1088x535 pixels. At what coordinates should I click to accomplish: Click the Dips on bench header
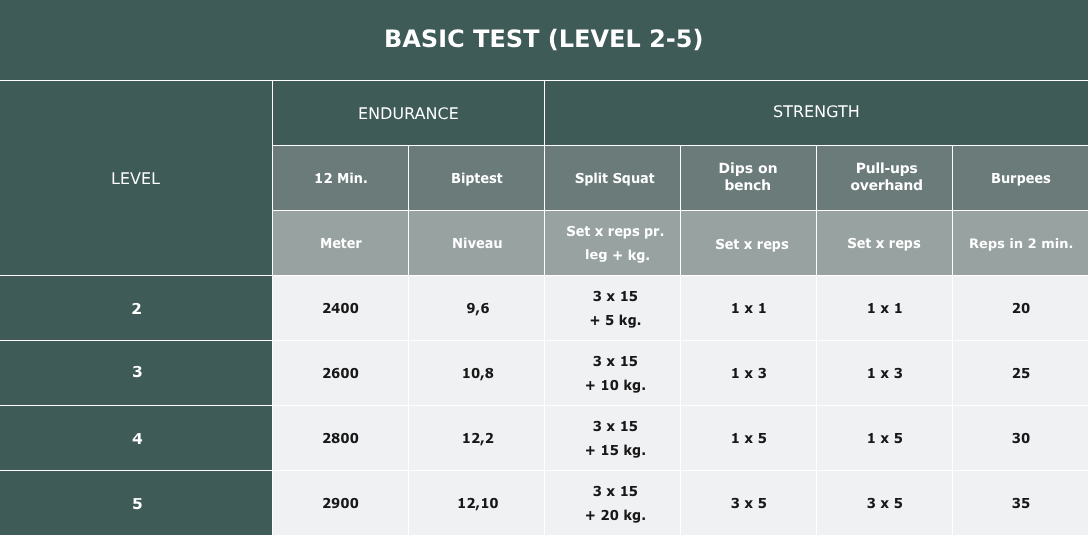[748, 177]
